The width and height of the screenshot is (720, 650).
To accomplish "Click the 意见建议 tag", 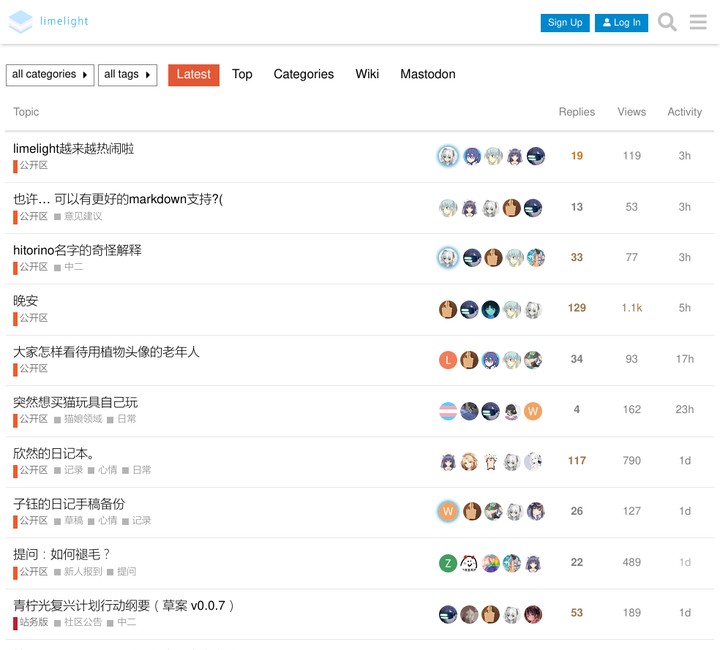I will [x=83, y=216].
